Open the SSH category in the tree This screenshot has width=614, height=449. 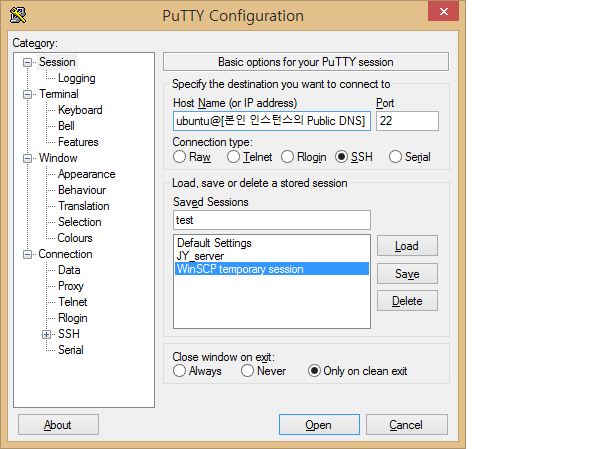[69, 334]
